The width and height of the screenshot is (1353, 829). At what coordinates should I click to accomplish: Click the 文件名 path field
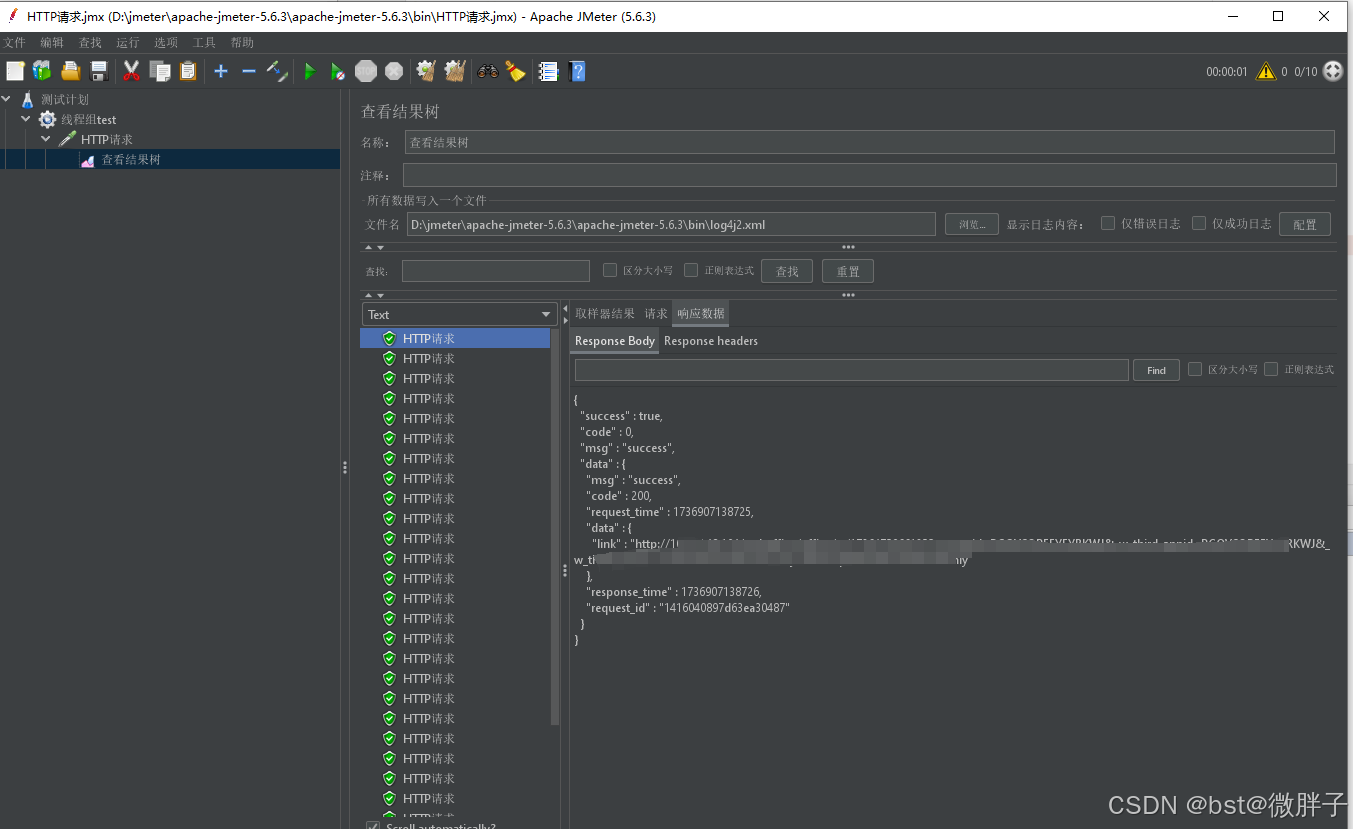(x=671, y=224)
